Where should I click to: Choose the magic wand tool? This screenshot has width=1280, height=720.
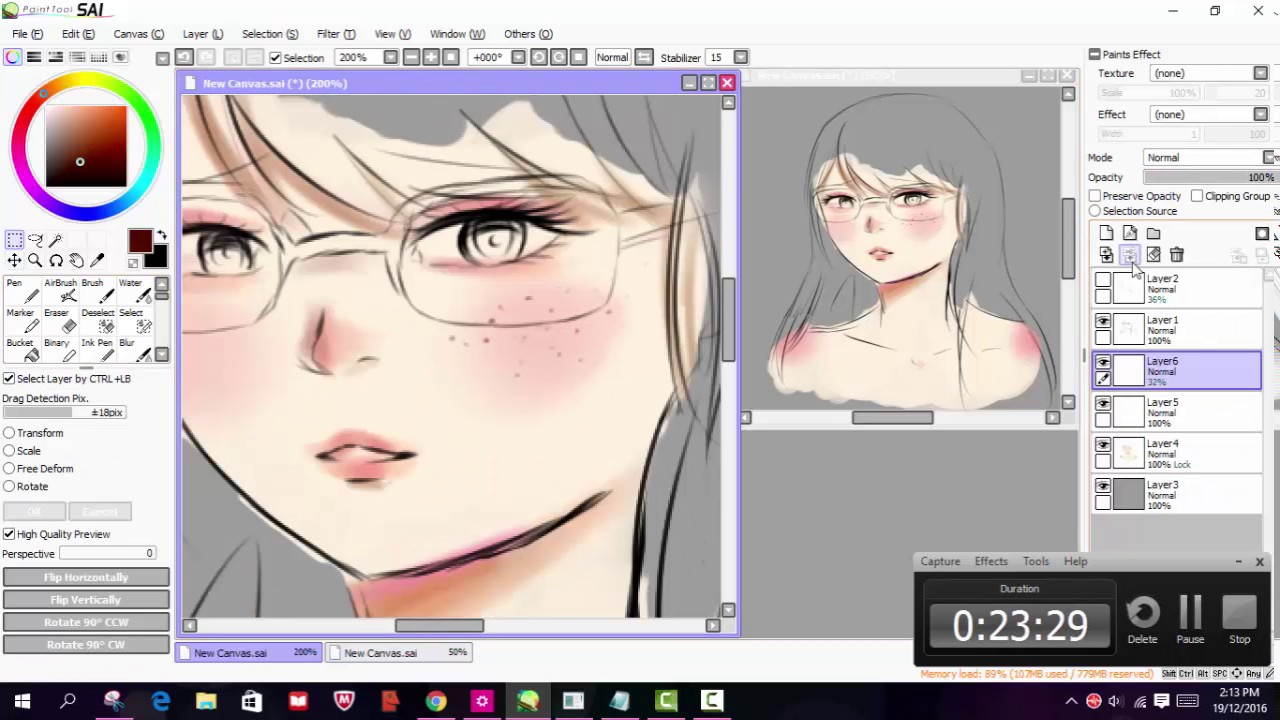[x=56, y=240]
